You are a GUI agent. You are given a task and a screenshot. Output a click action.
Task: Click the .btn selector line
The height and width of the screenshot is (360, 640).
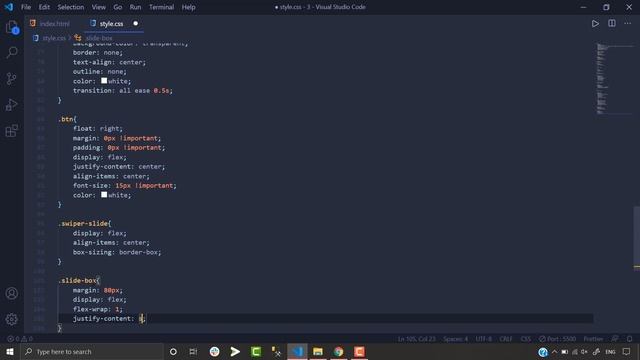(67, 119)
